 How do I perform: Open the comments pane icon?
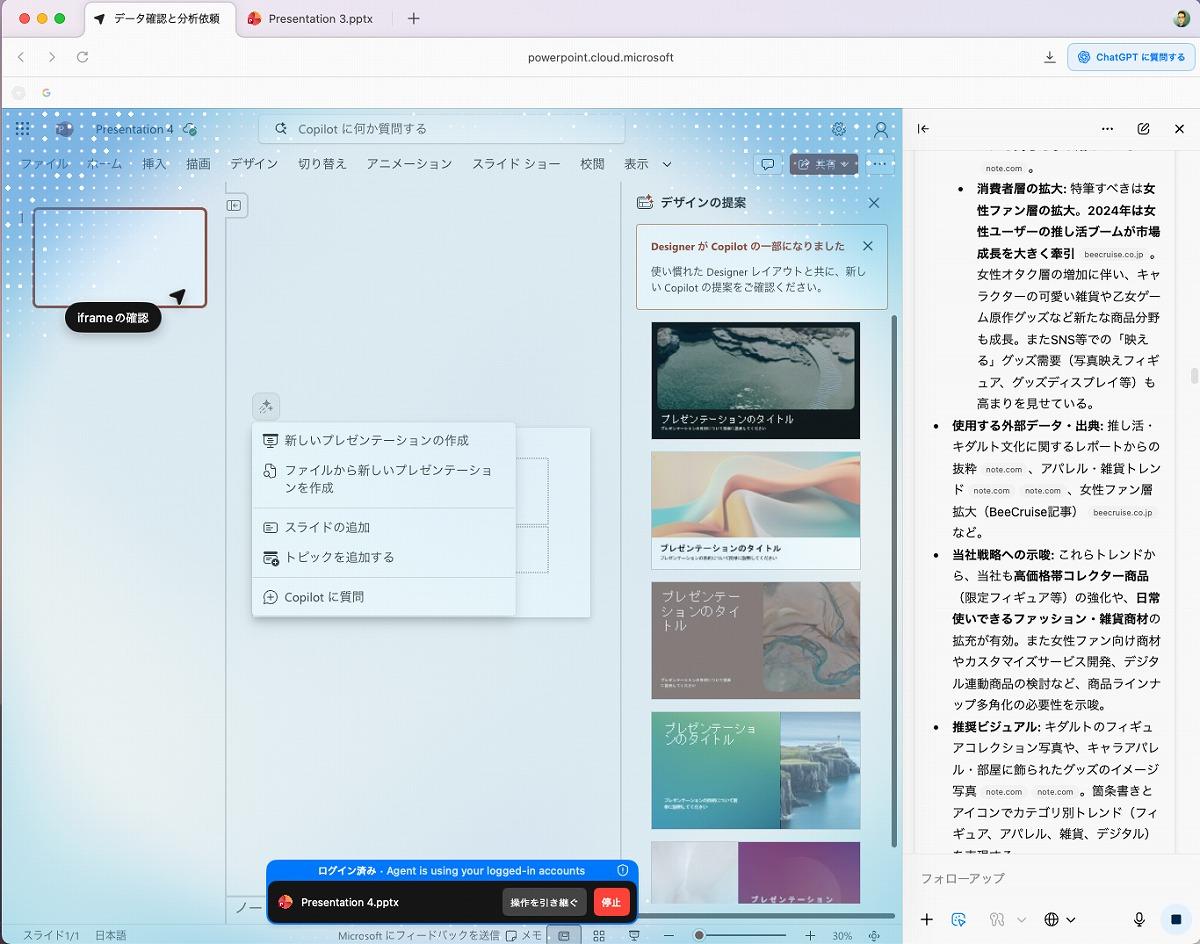point(767,164)
